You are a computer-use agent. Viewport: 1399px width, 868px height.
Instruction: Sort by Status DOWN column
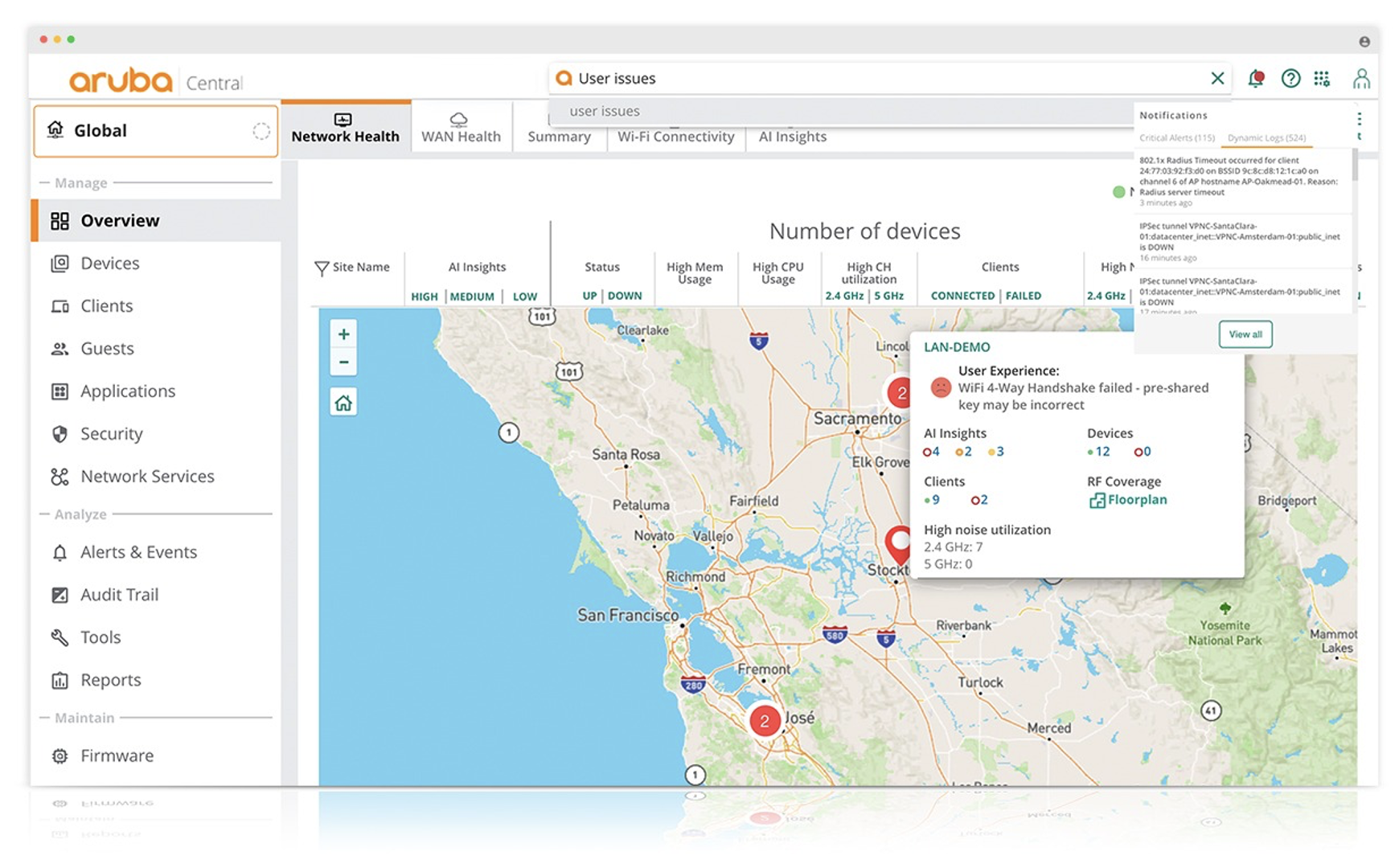[x=625, y=296]
